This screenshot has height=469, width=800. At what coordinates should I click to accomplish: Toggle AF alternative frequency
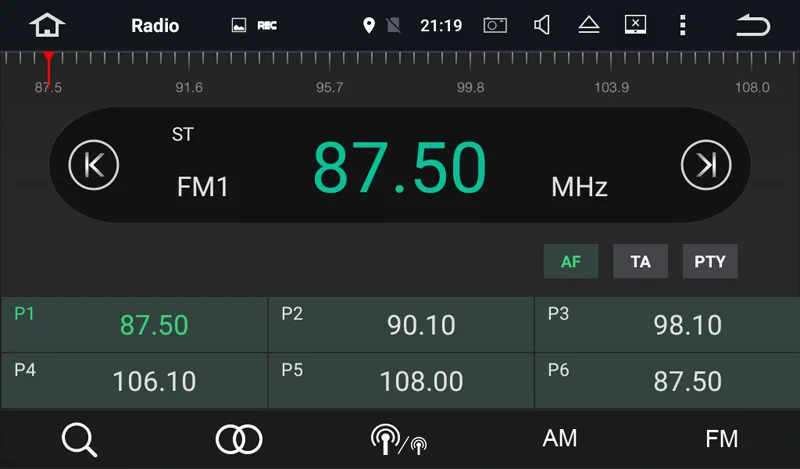[571, 261]
